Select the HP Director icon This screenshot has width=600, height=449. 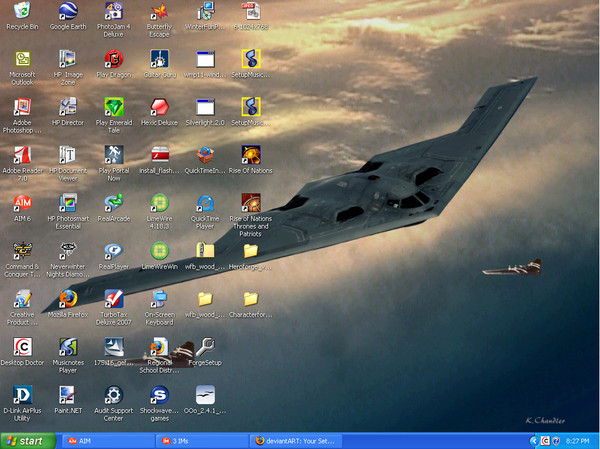[68, 107]
